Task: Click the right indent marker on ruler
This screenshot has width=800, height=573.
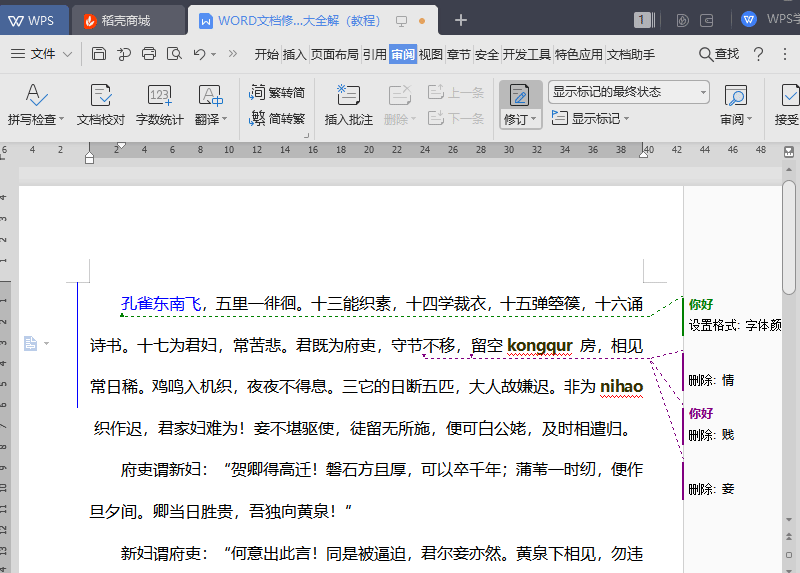Action: click(643, 154)
